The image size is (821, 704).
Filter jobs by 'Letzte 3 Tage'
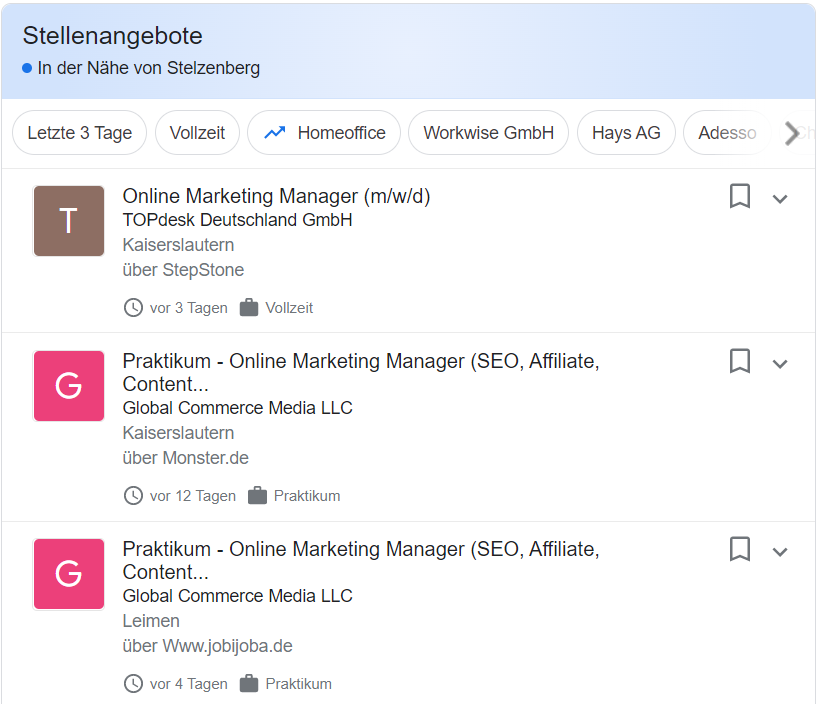(x=80, y=133)
